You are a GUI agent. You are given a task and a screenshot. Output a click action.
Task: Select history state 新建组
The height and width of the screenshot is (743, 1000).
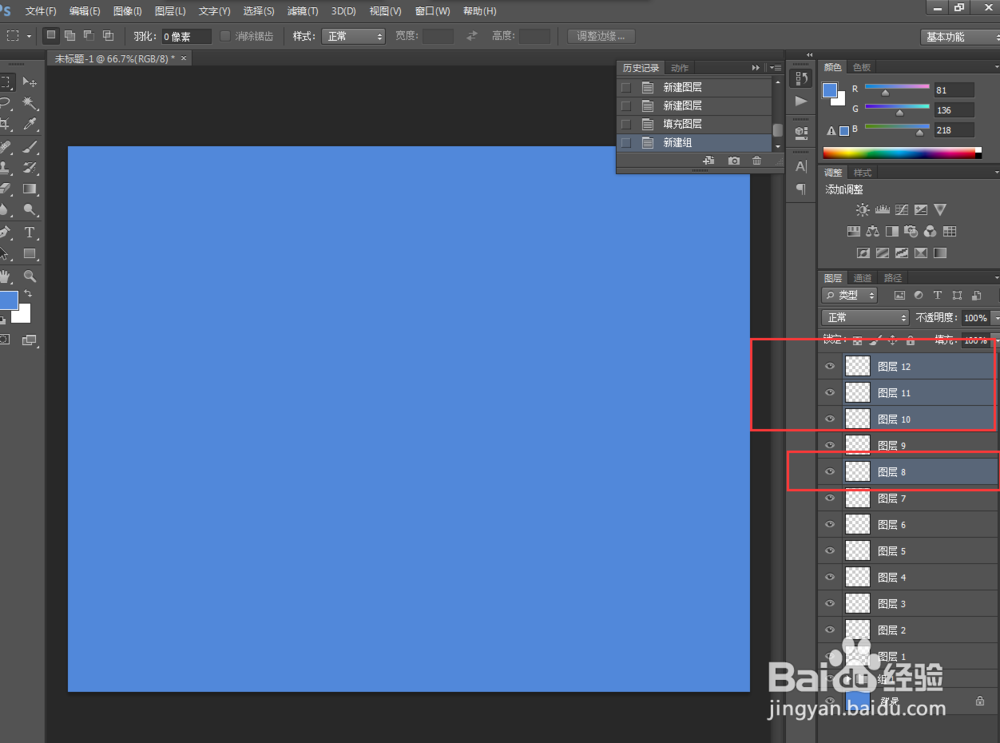(695, 143)
